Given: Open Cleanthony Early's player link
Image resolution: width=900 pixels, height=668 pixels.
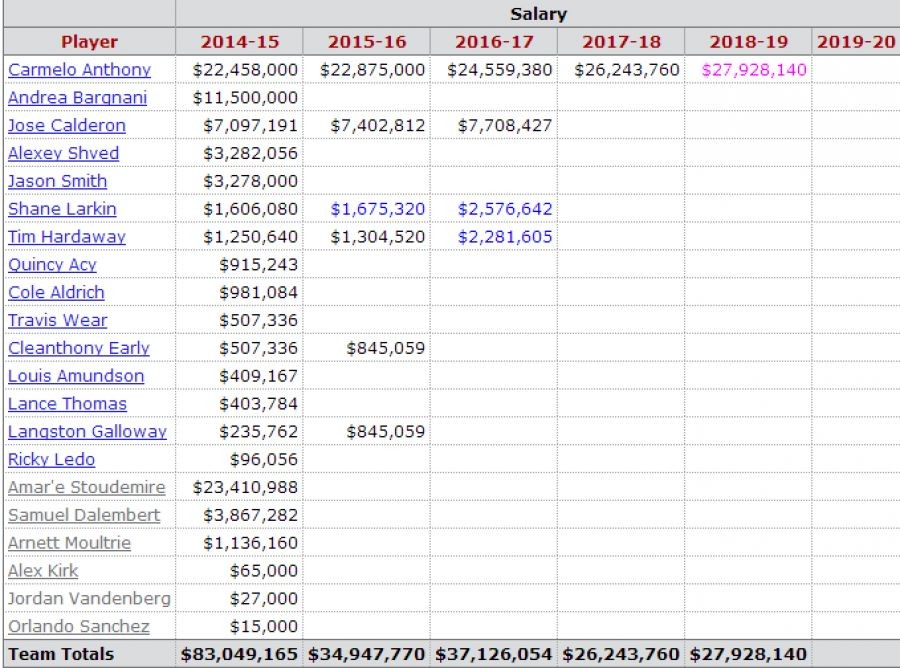Looking at the screenshot, I should pos(79,348).
